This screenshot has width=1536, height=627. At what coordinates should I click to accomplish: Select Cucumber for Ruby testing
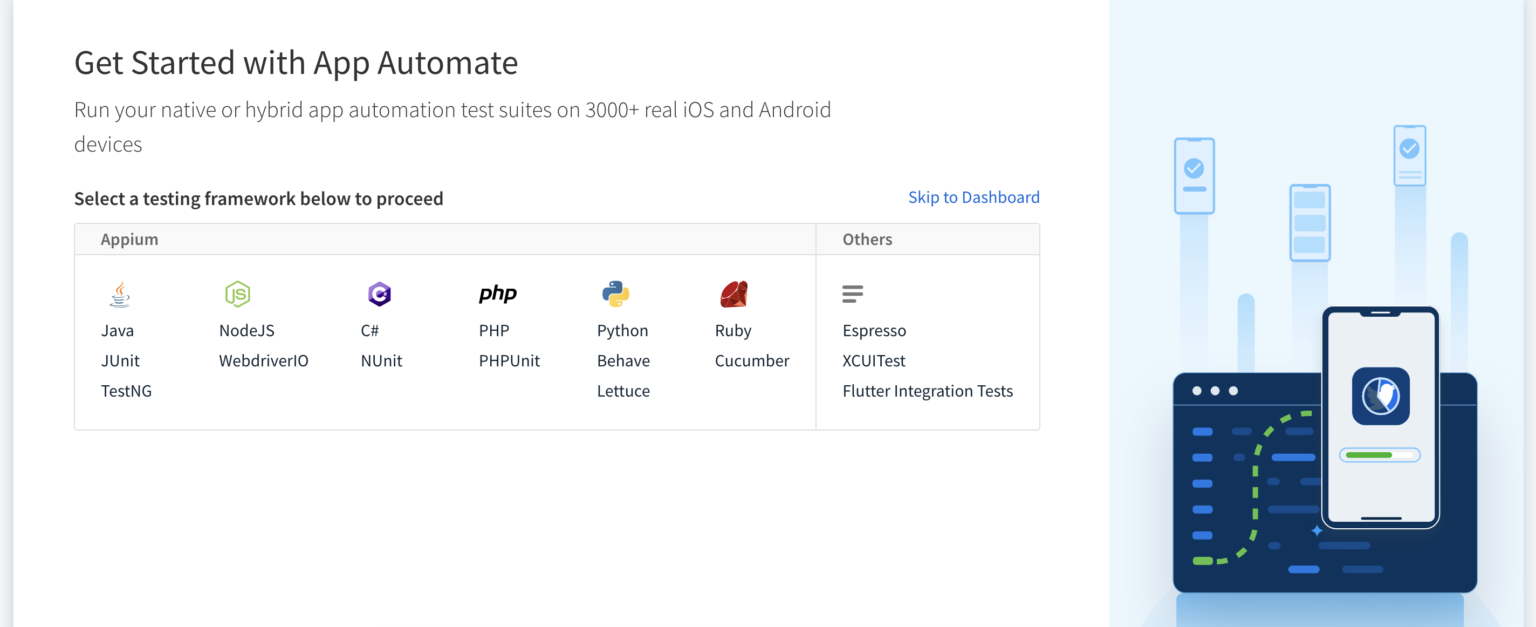752,360
